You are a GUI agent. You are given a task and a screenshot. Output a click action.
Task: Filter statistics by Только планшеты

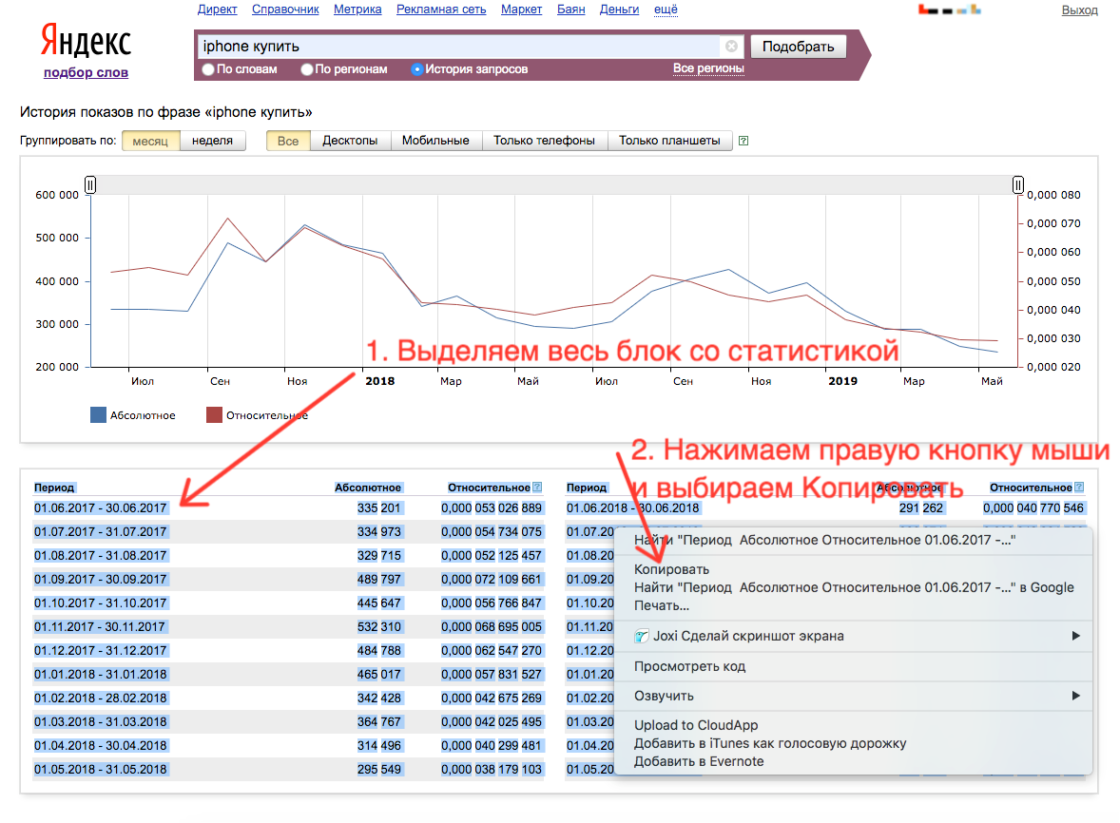click(669, 141)
